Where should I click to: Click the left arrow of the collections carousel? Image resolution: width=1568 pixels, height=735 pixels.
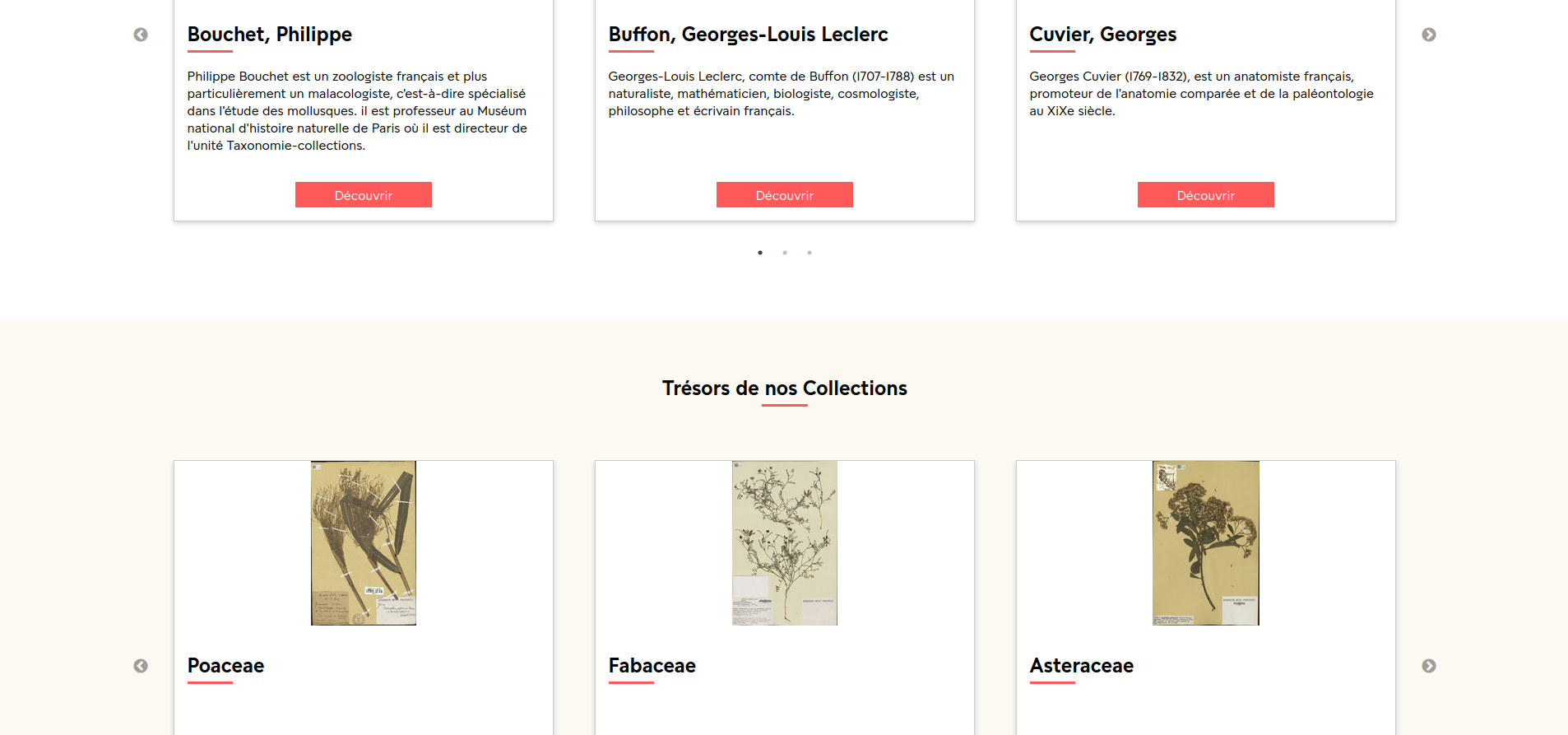pos(141,666)
